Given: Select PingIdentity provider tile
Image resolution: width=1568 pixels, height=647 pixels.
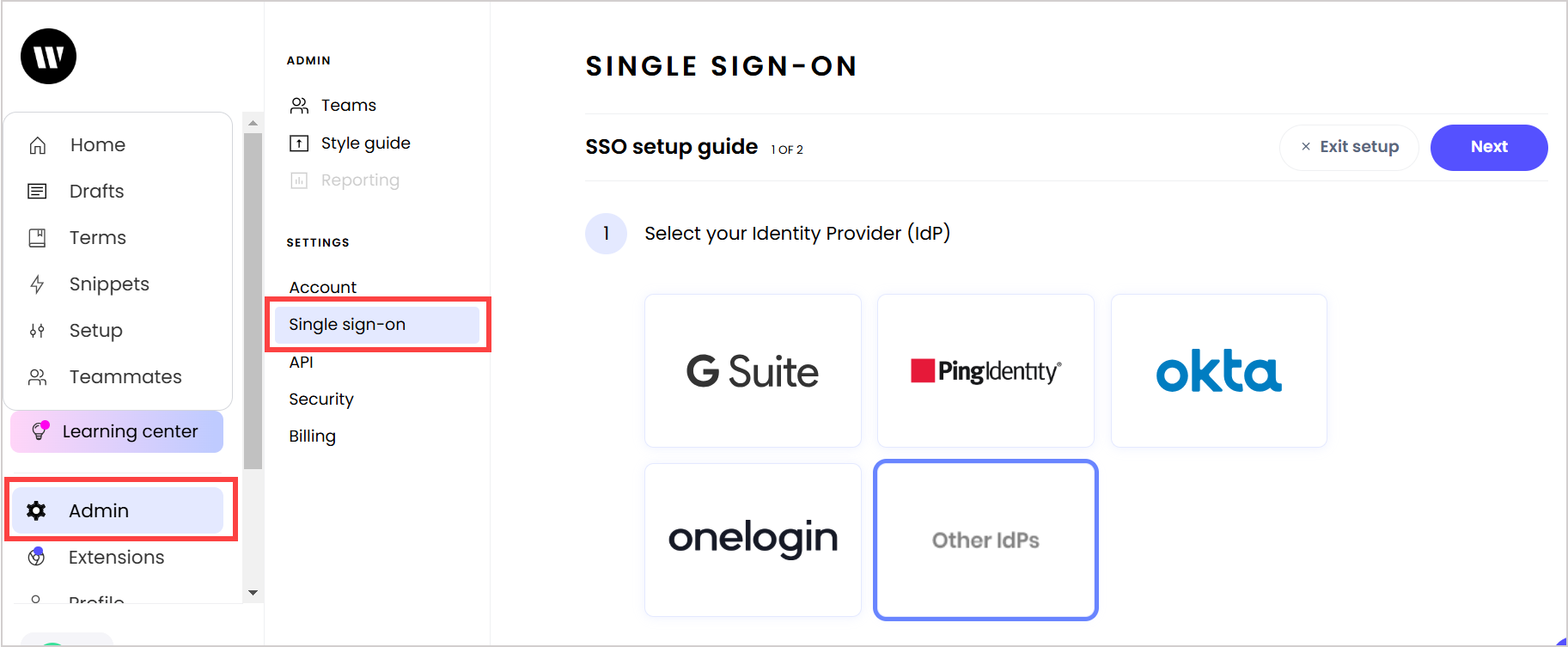Looking at the screenshot, I should (x=985, y=371).
